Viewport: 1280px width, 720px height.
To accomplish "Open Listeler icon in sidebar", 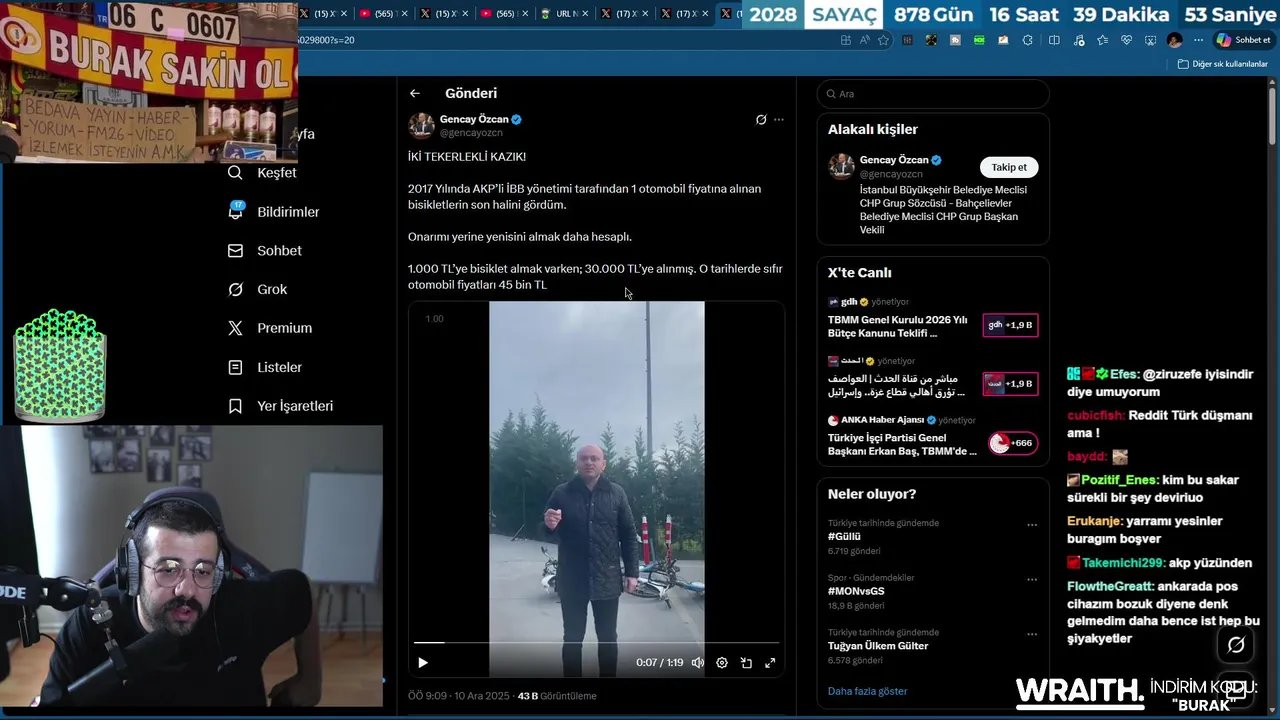I will [x=235, y=367].
